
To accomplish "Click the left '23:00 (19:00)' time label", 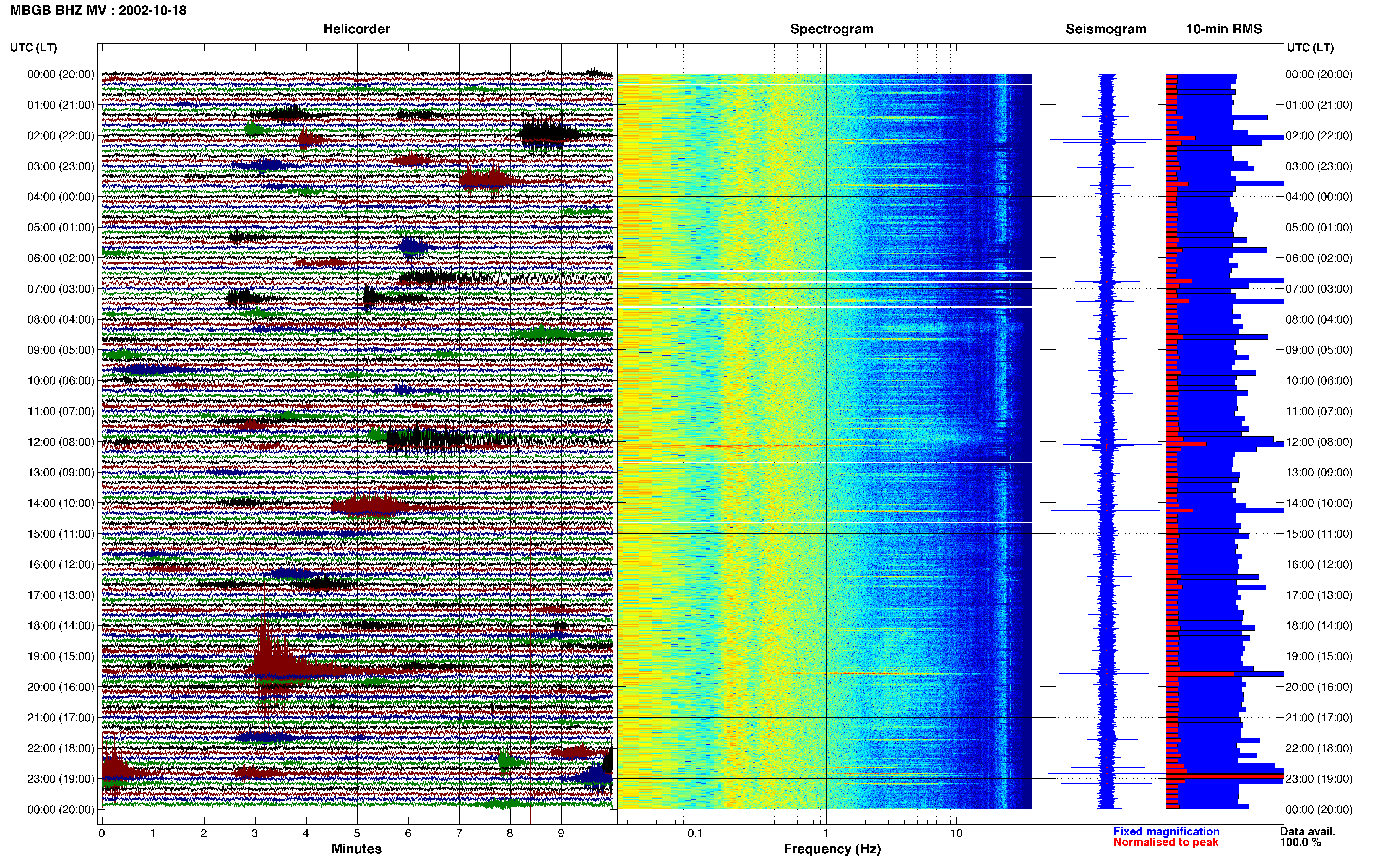I will pos(61,779).
